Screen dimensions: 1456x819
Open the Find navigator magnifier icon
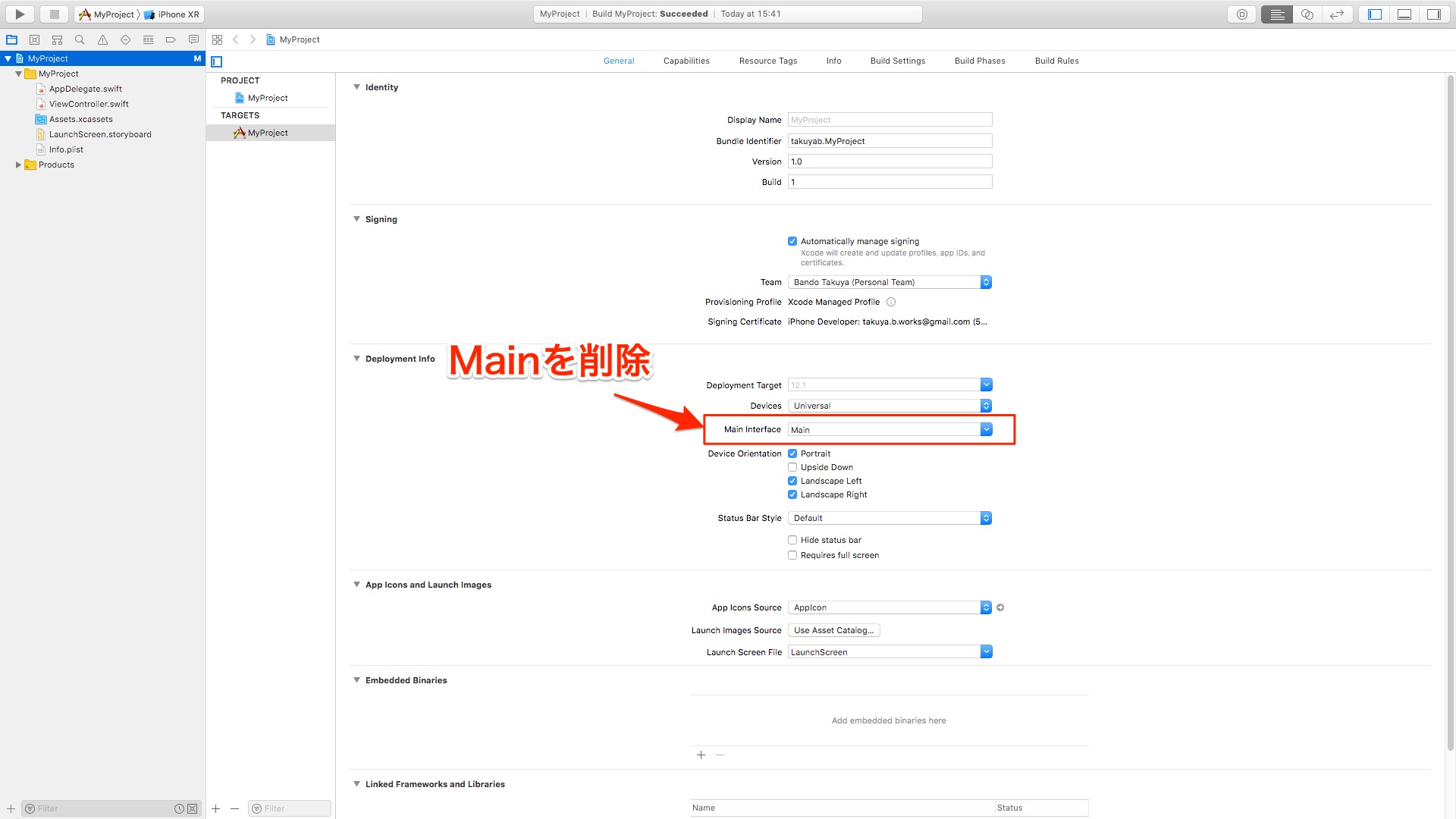pyautogui.click(x=80, y=39)
